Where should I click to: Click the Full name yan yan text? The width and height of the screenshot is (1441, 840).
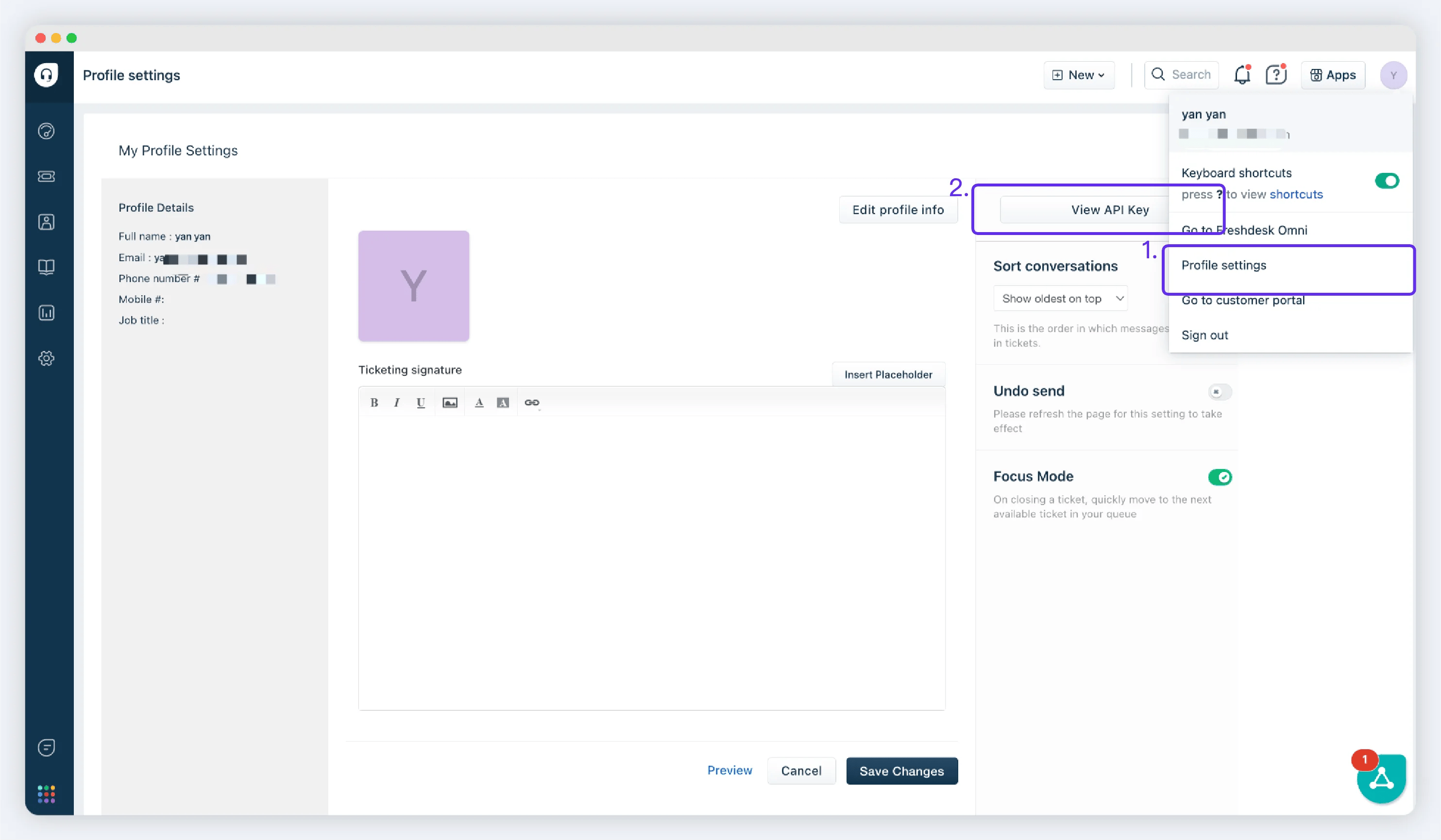coord(164,237)
